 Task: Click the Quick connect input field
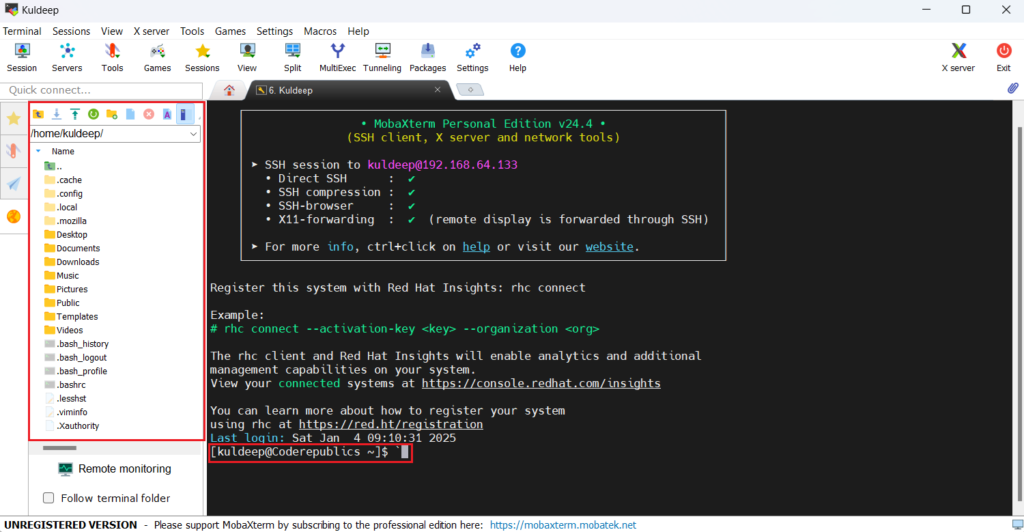coord(100,90)
